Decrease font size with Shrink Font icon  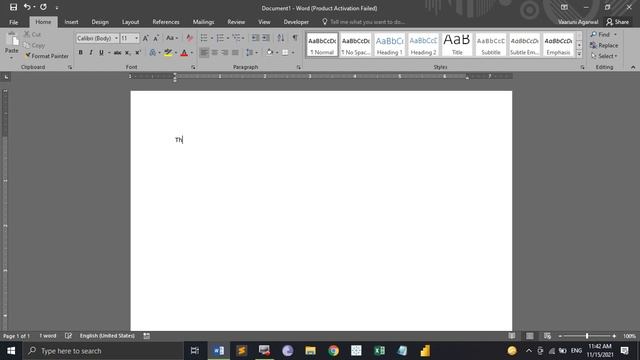click(156, 38)
